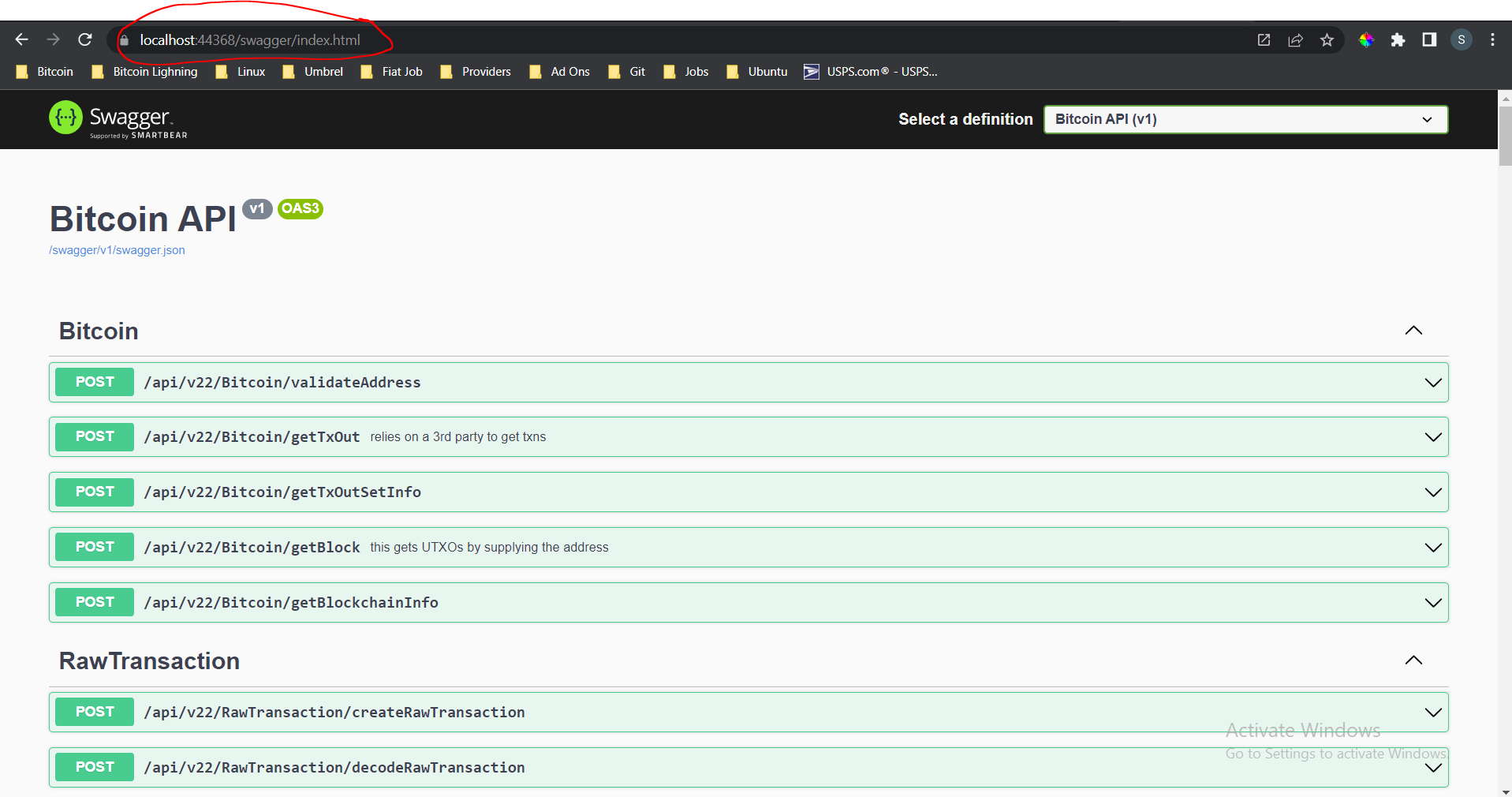Click the extensions puzzle-piece icon
This screenshot has height=797, width=1512.
1398,39
